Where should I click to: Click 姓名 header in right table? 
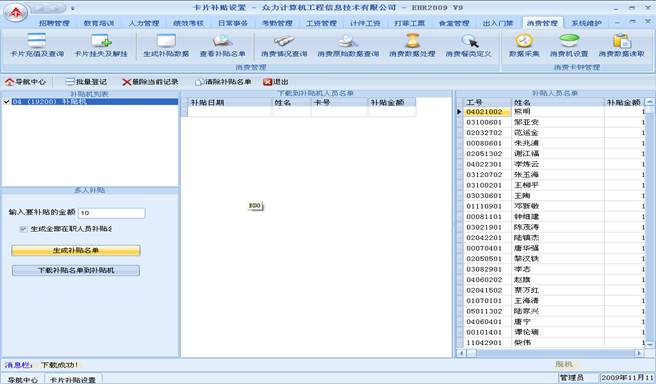(558, 102)
